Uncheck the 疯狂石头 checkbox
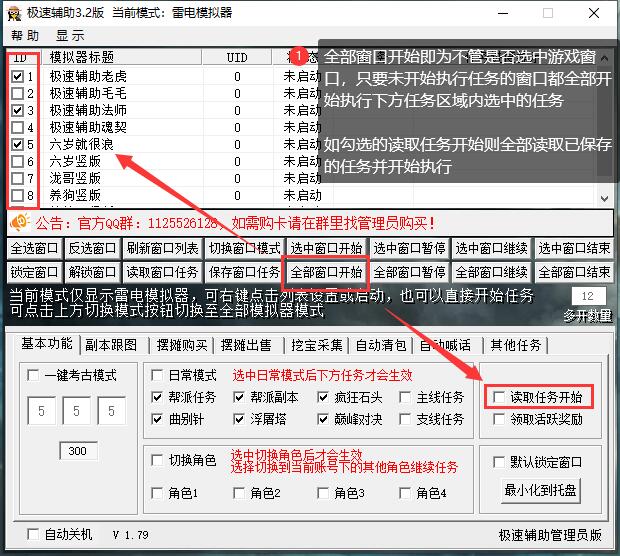620x556 pixels. pos(323,397)
